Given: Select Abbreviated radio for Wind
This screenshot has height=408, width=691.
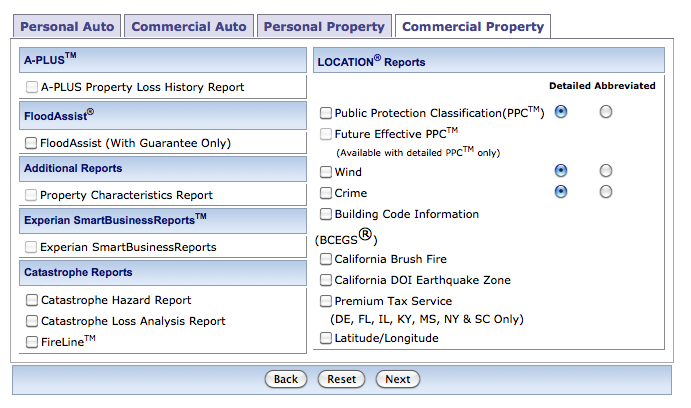Looking at the screenshot, I should click(x=606, y=171).
